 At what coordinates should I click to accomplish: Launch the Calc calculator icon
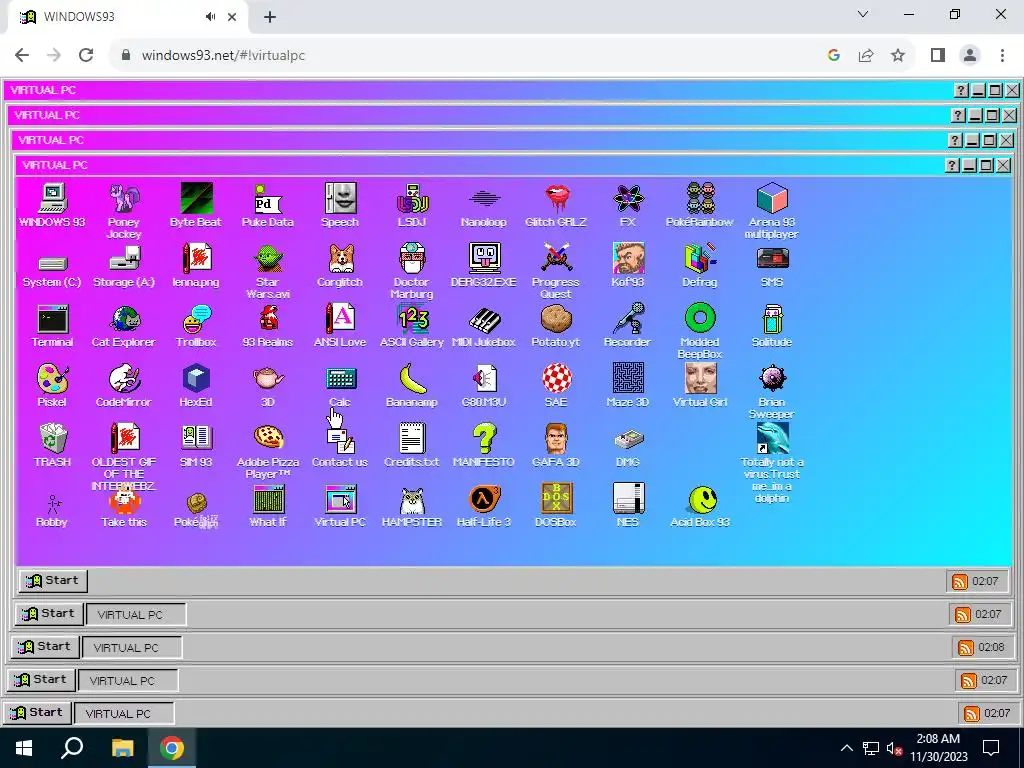tap(340, 385)
